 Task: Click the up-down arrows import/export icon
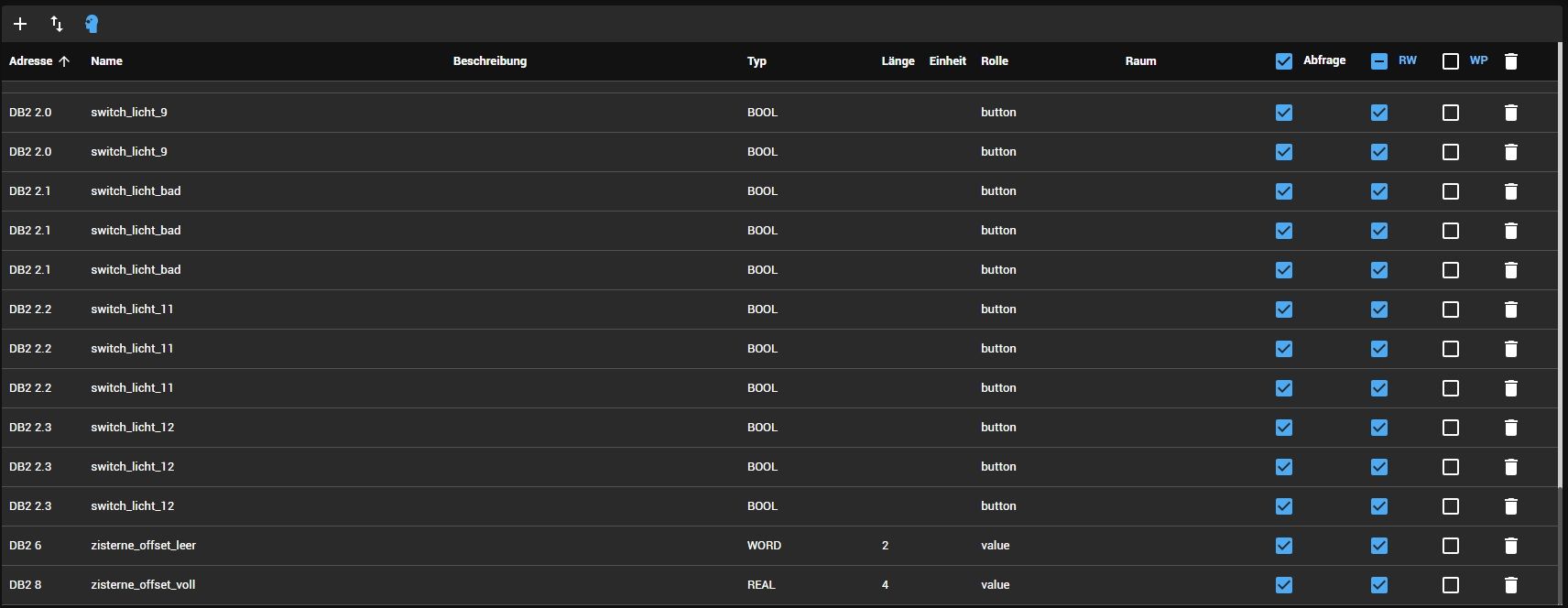pos(57,24)
